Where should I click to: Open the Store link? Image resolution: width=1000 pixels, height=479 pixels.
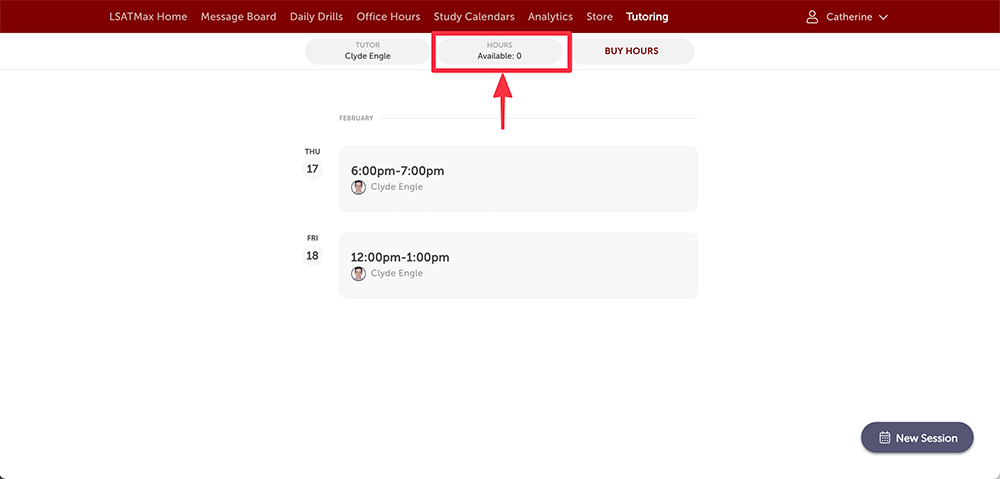click(599, 17)
